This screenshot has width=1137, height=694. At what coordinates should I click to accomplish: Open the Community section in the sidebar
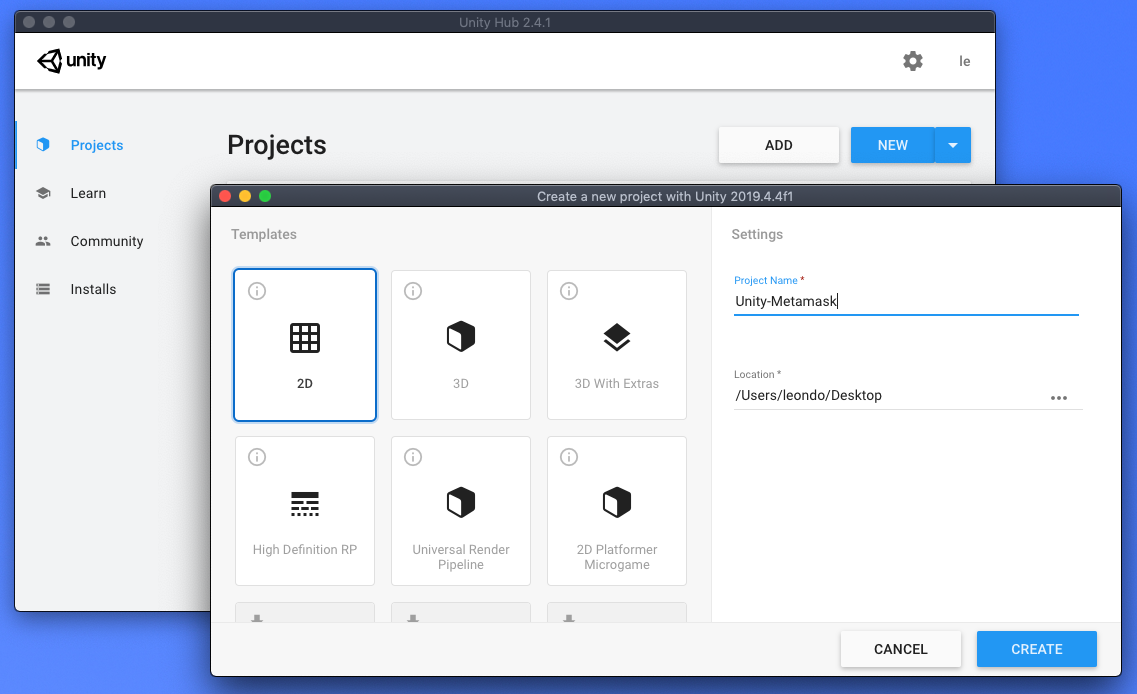[x=104, y=241]
